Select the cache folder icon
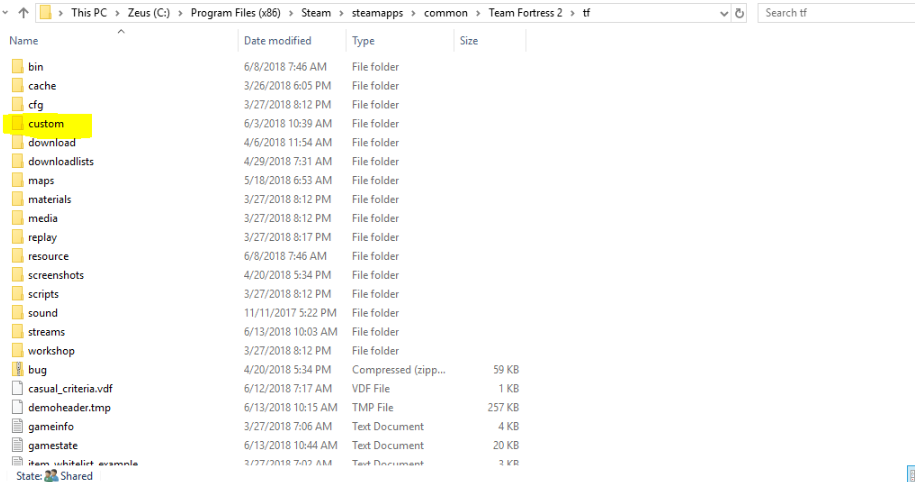Screen dimensions: 915x482 coord(18,86)
